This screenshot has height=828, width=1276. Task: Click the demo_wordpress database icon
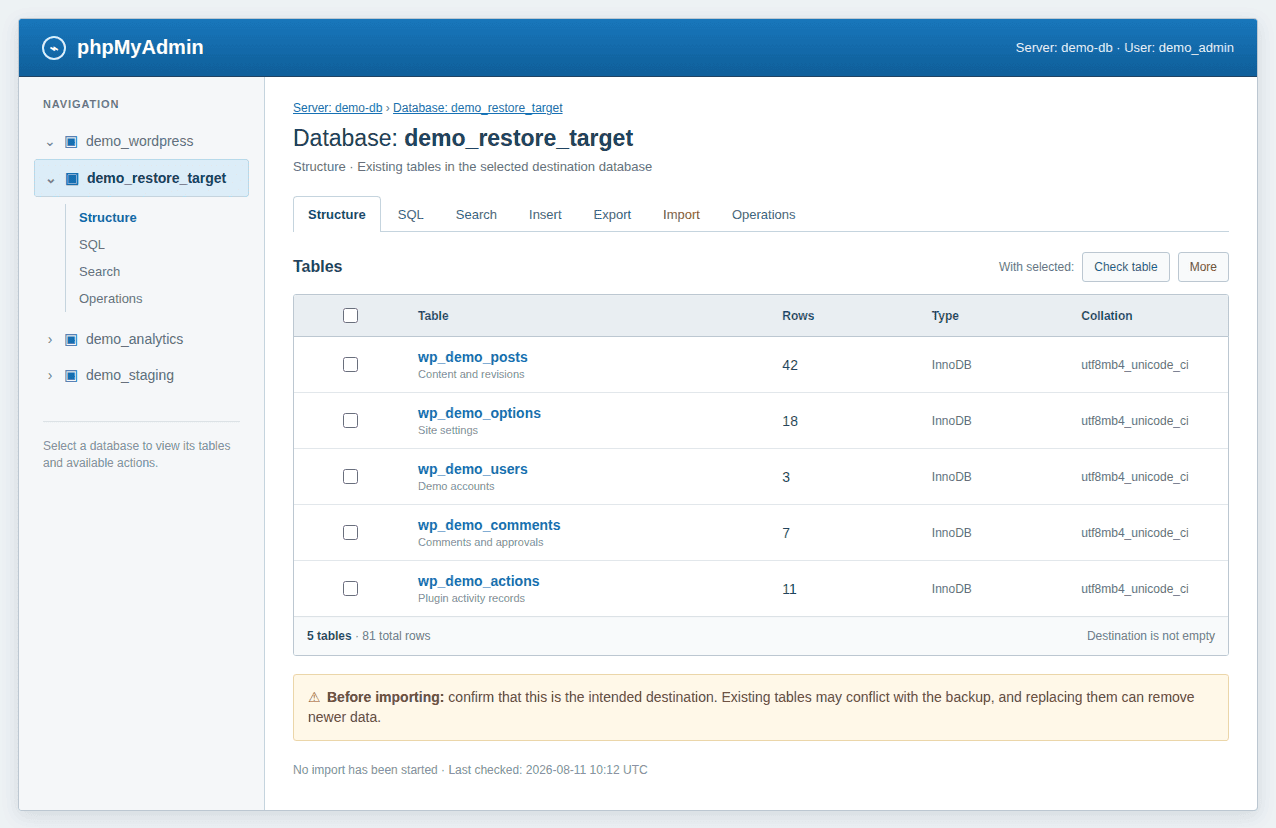71,141
